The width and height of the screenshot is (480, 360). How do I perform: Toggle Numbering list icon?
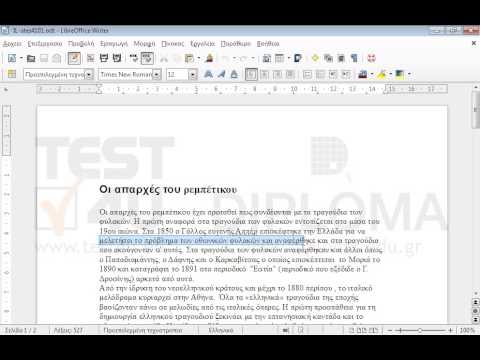coord(307,74)
